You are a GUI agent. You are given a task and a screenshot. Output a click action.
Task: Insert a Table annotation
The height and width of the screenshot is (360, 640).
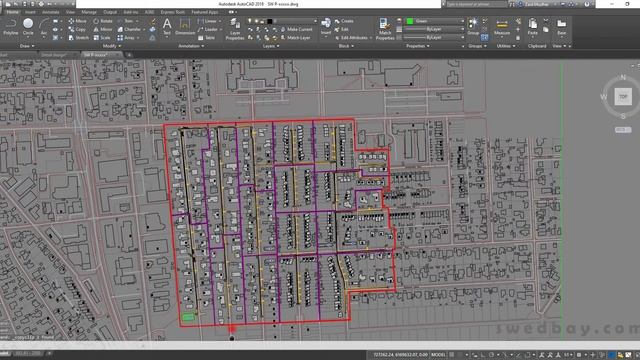click(206, 38)
